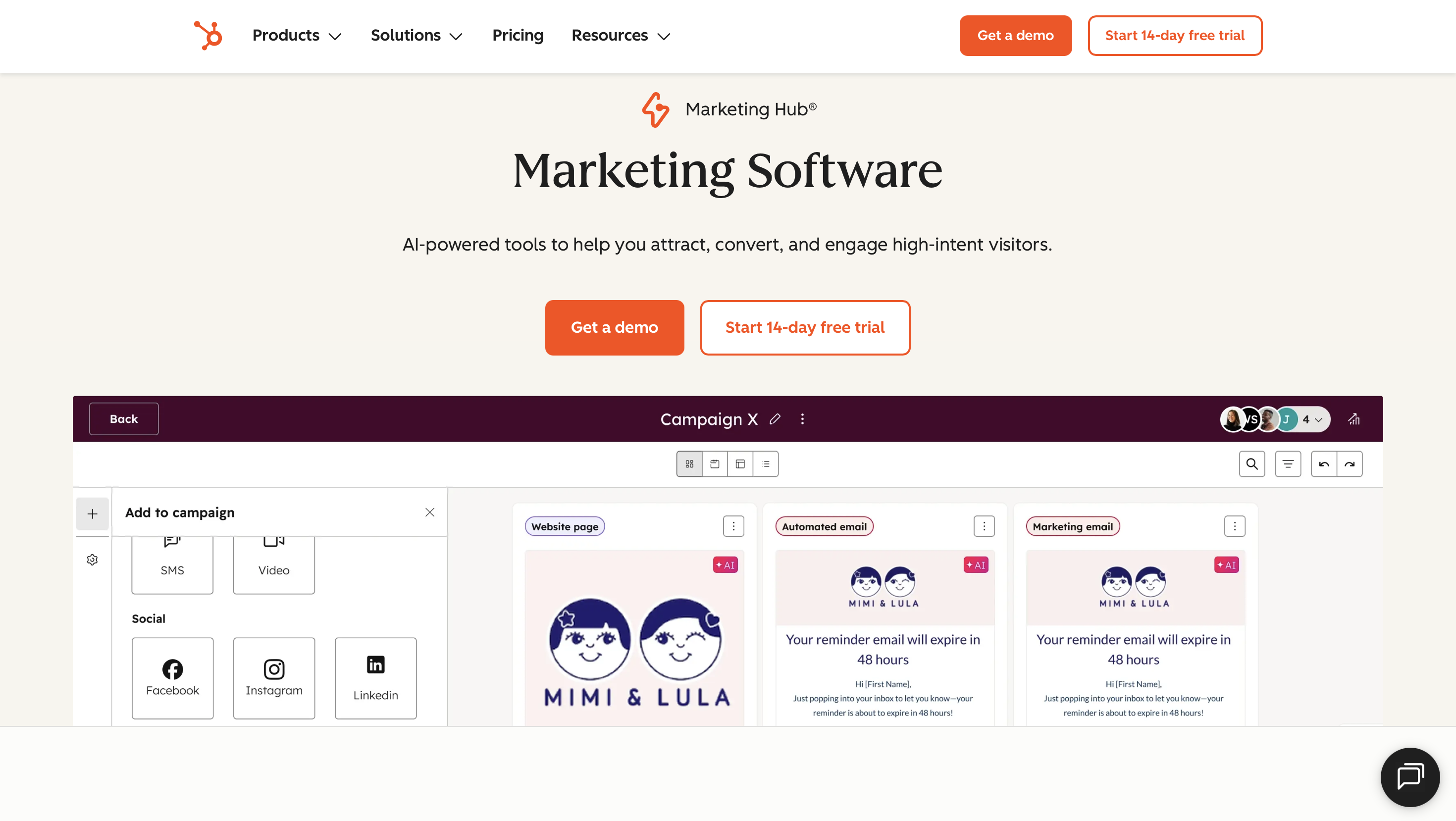Screen dimensions: 1456x821
Task: Click AI badge on Automated email card
Action: pyautogui.click(x=976, y=565)
